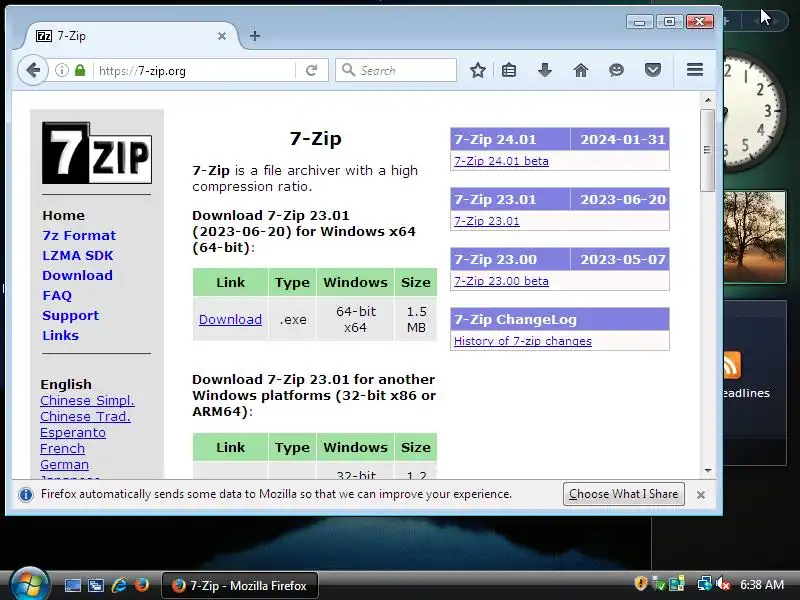Click the 64-bit x64 Download link
Screen dimensions: 800x600
[230, 319]
